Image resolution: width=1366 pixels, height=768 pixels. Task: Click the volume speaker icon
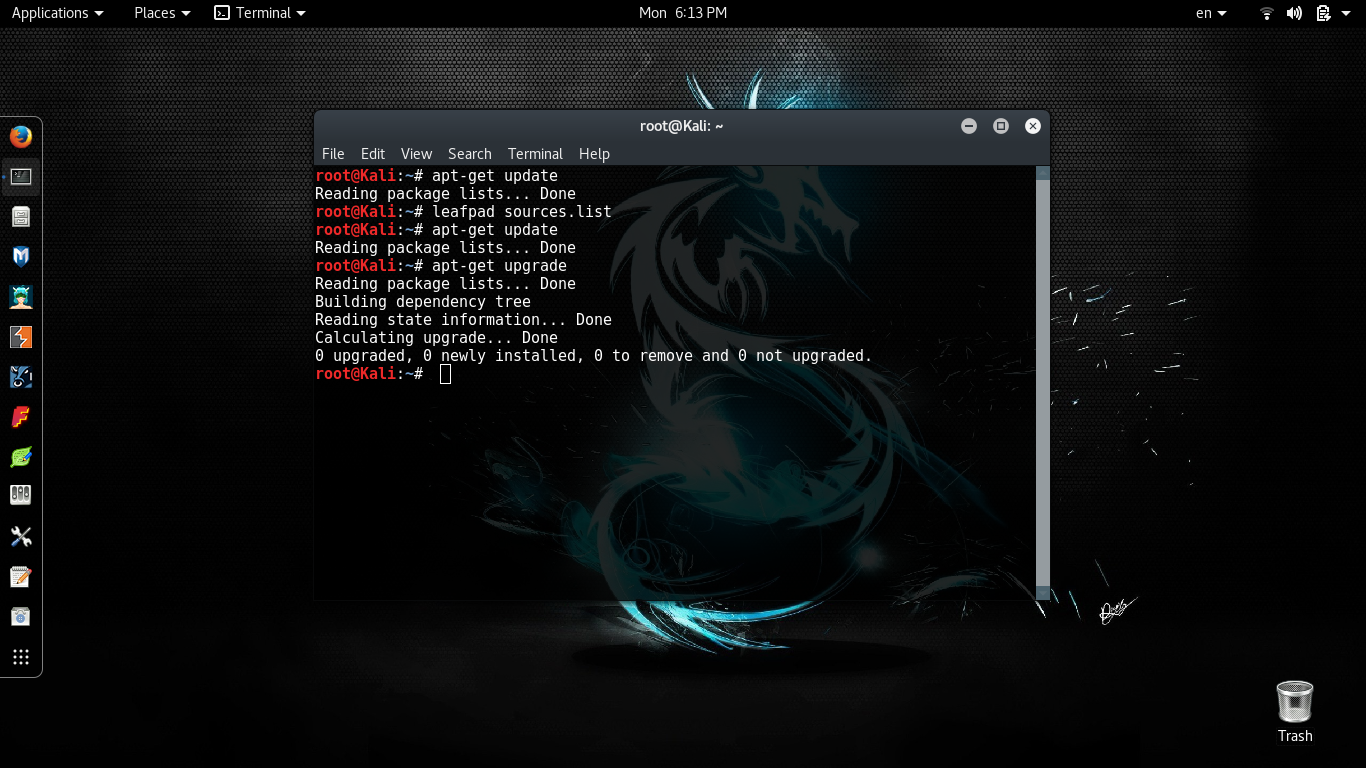coord(1294,13)
